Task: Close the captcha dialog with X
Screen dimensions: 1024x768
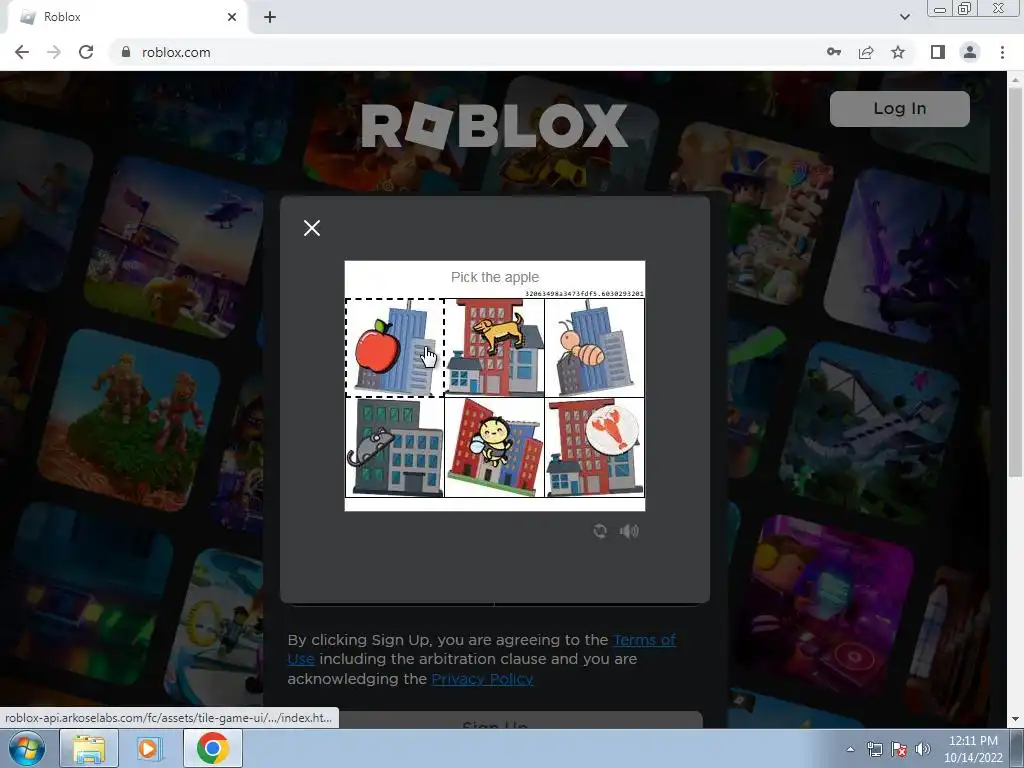Action: coord(312,228)
